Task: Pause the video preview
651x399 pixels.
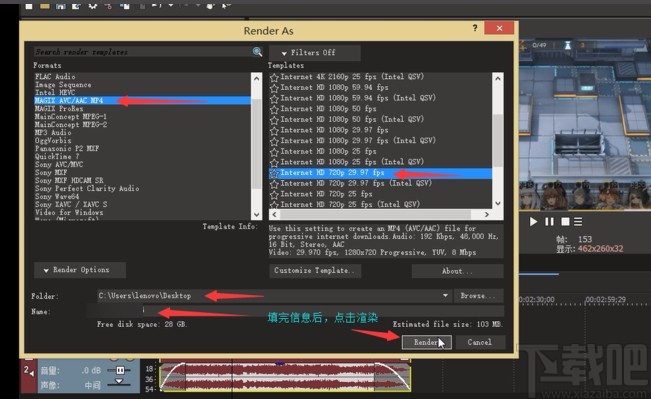Action: pyautogui.click(x=549, y=222)
